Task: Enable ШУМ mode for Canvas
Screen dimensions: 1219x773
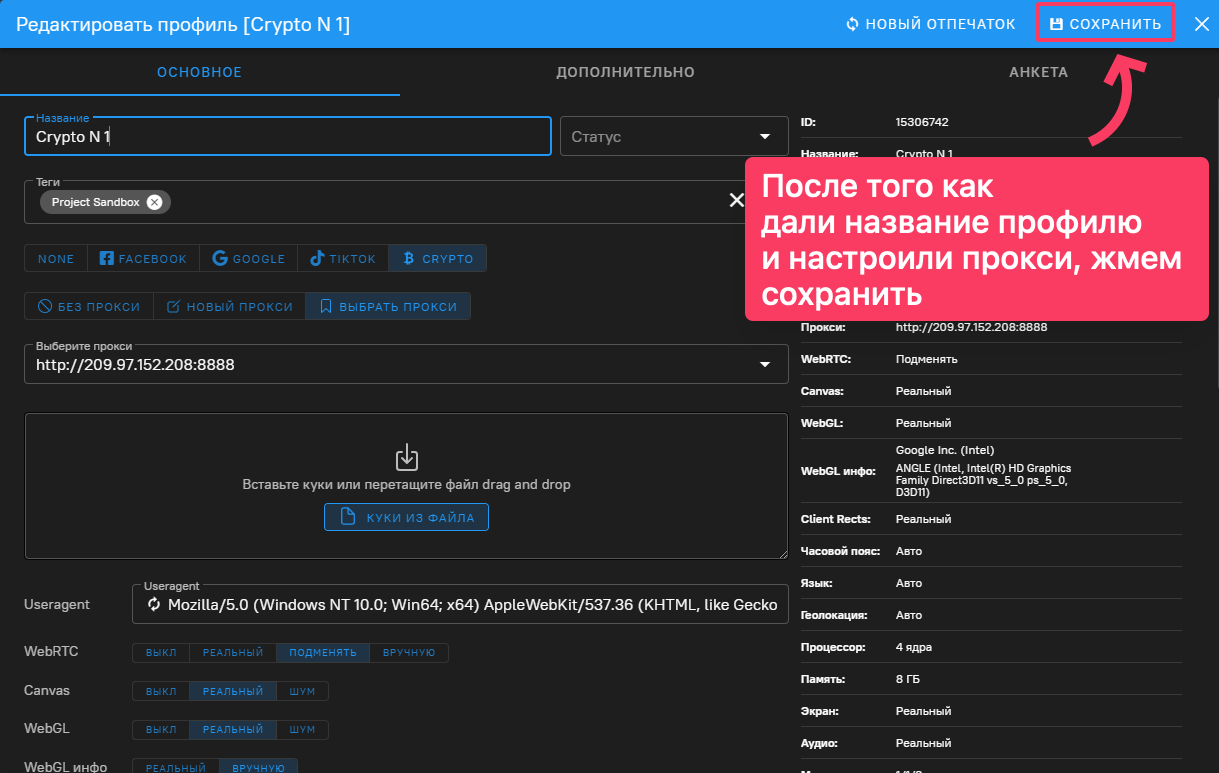Action: point(303,690)
